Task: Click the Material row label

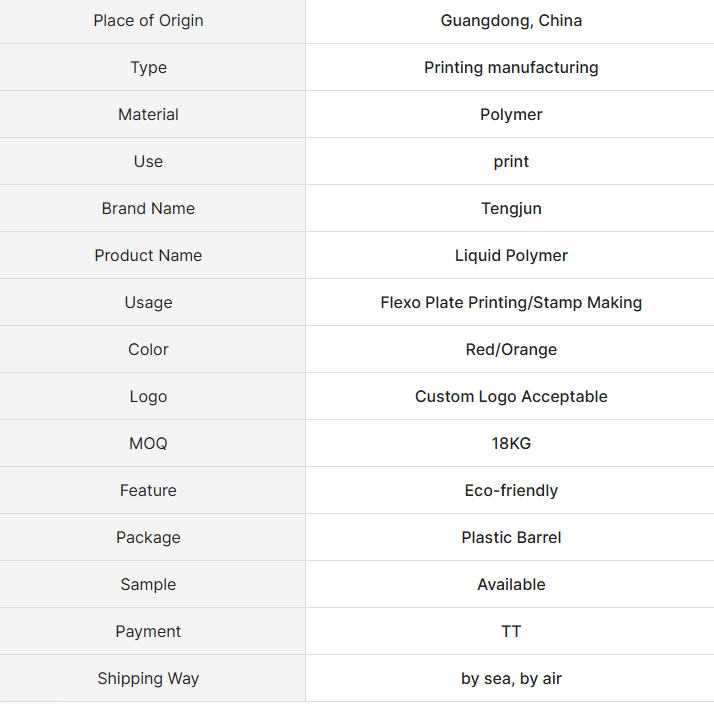Action: 148,115
